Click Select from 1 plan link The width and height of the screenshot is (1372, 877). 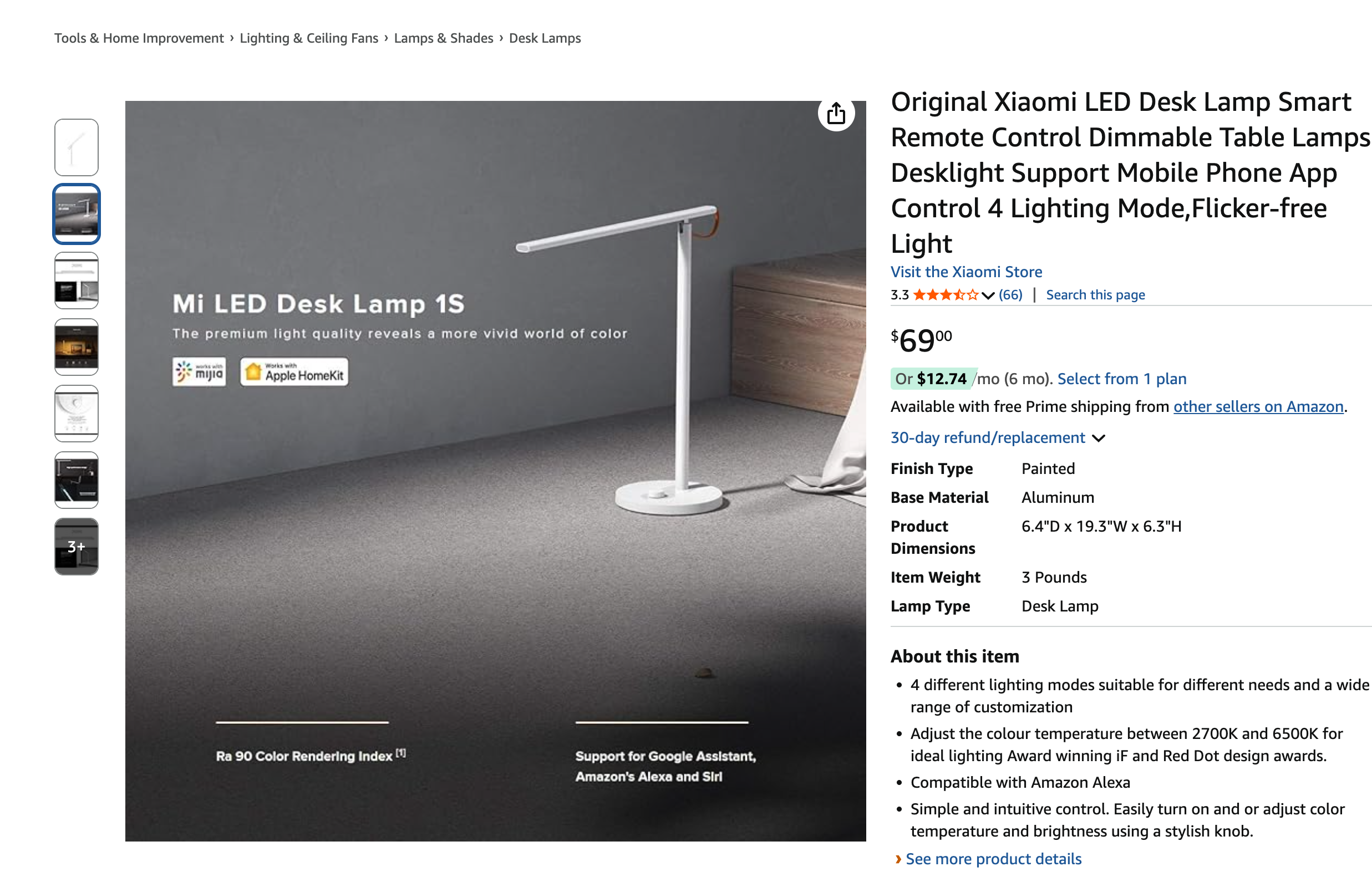tap(1121, 379)
